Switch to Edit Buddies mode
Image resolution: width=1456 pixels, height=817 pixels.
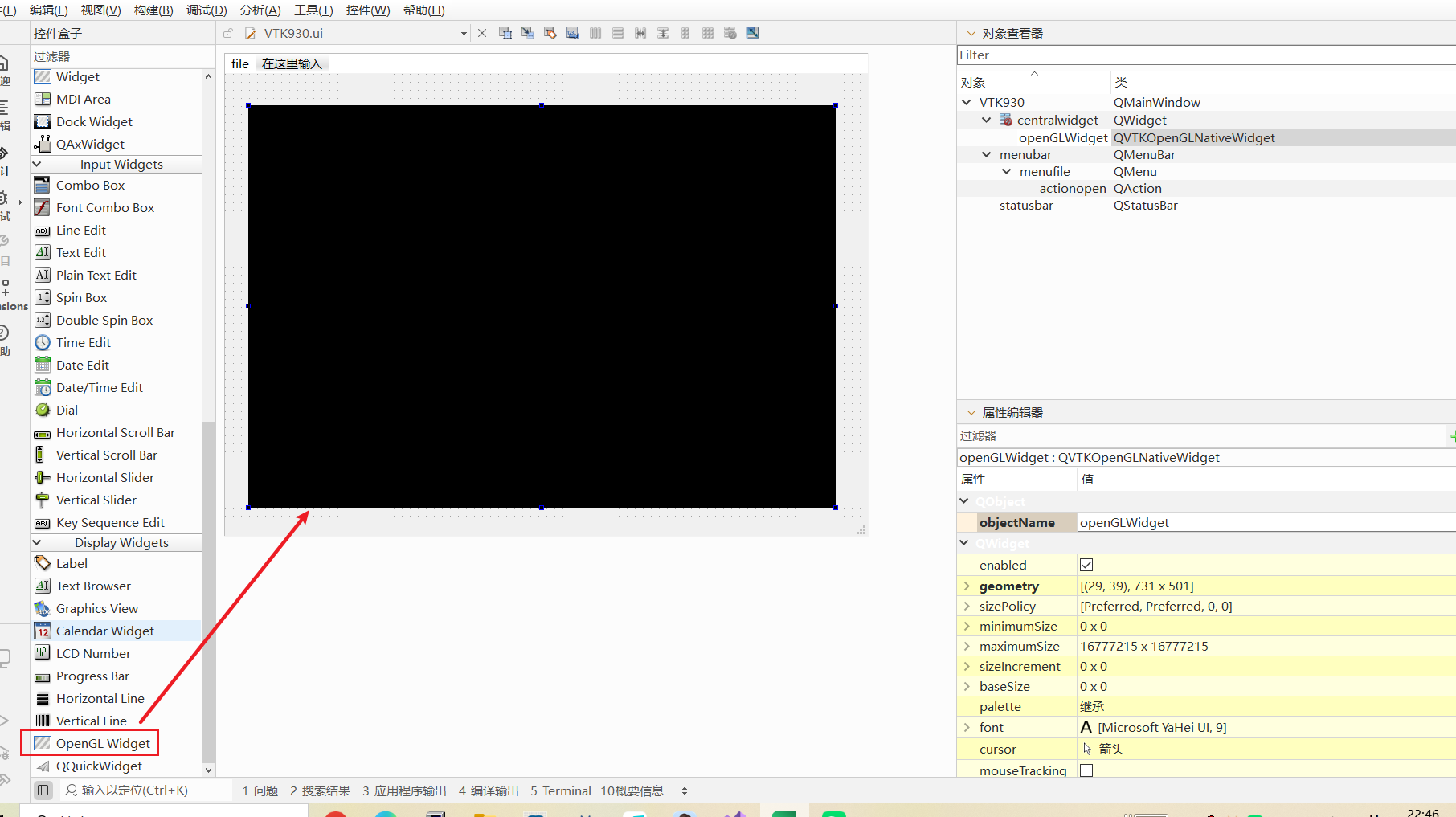point(550,33)
